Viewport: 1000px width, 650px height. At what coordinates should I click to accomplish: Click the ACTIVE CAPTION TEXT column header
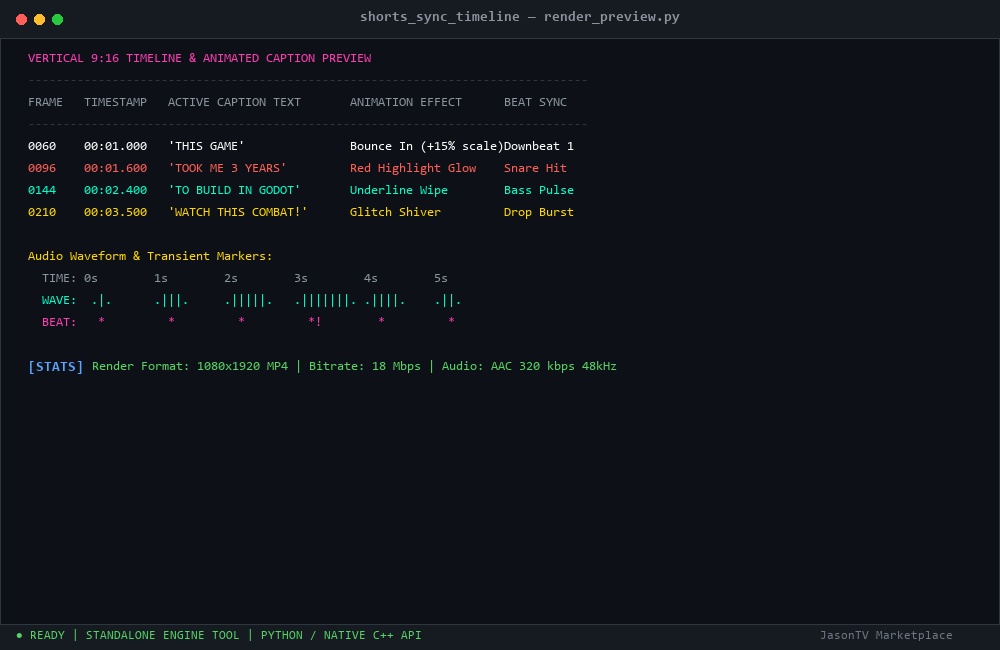click(234, 102)
